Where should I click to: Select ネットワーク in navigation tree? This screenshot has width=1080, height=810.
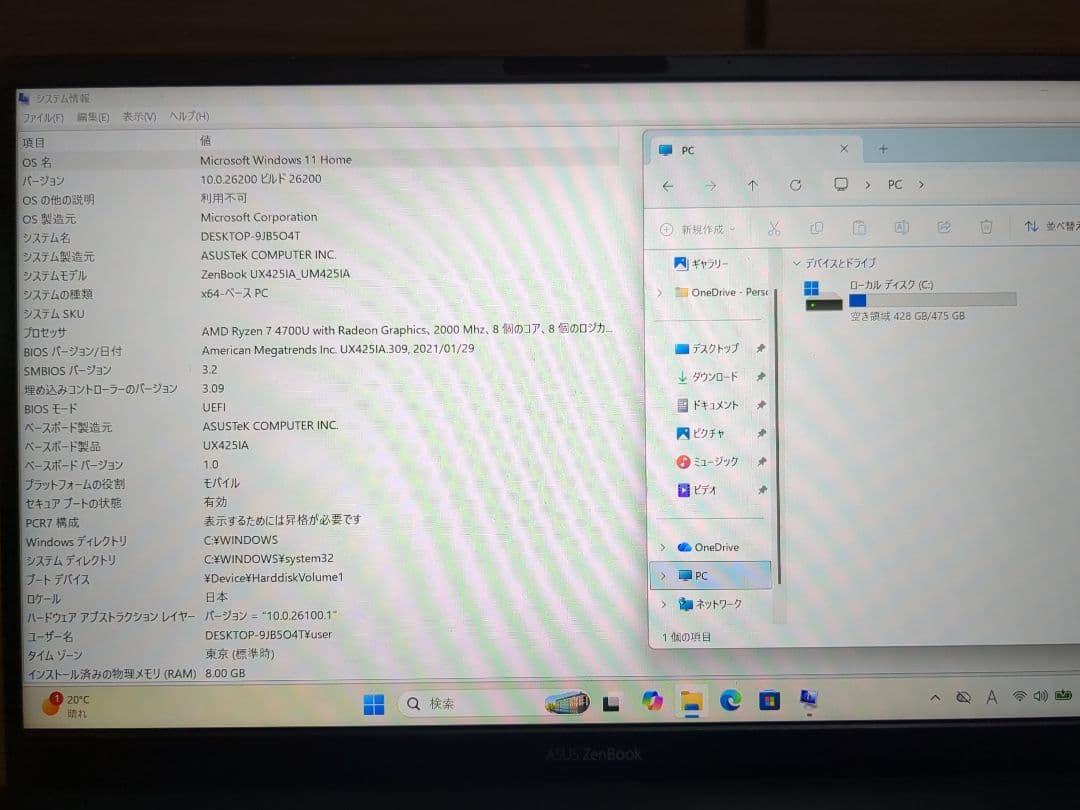710,604
